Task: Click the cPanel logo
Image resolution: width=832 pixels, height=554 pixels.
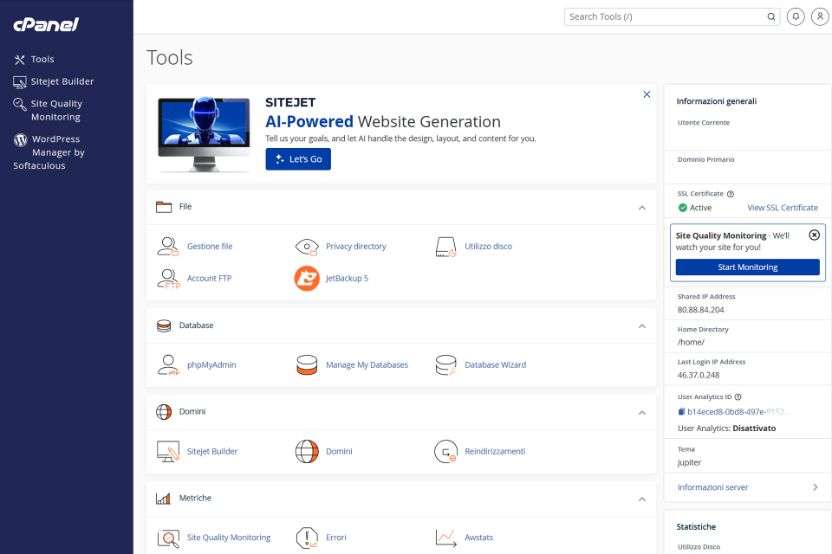Action: click(x=46, y=24)
